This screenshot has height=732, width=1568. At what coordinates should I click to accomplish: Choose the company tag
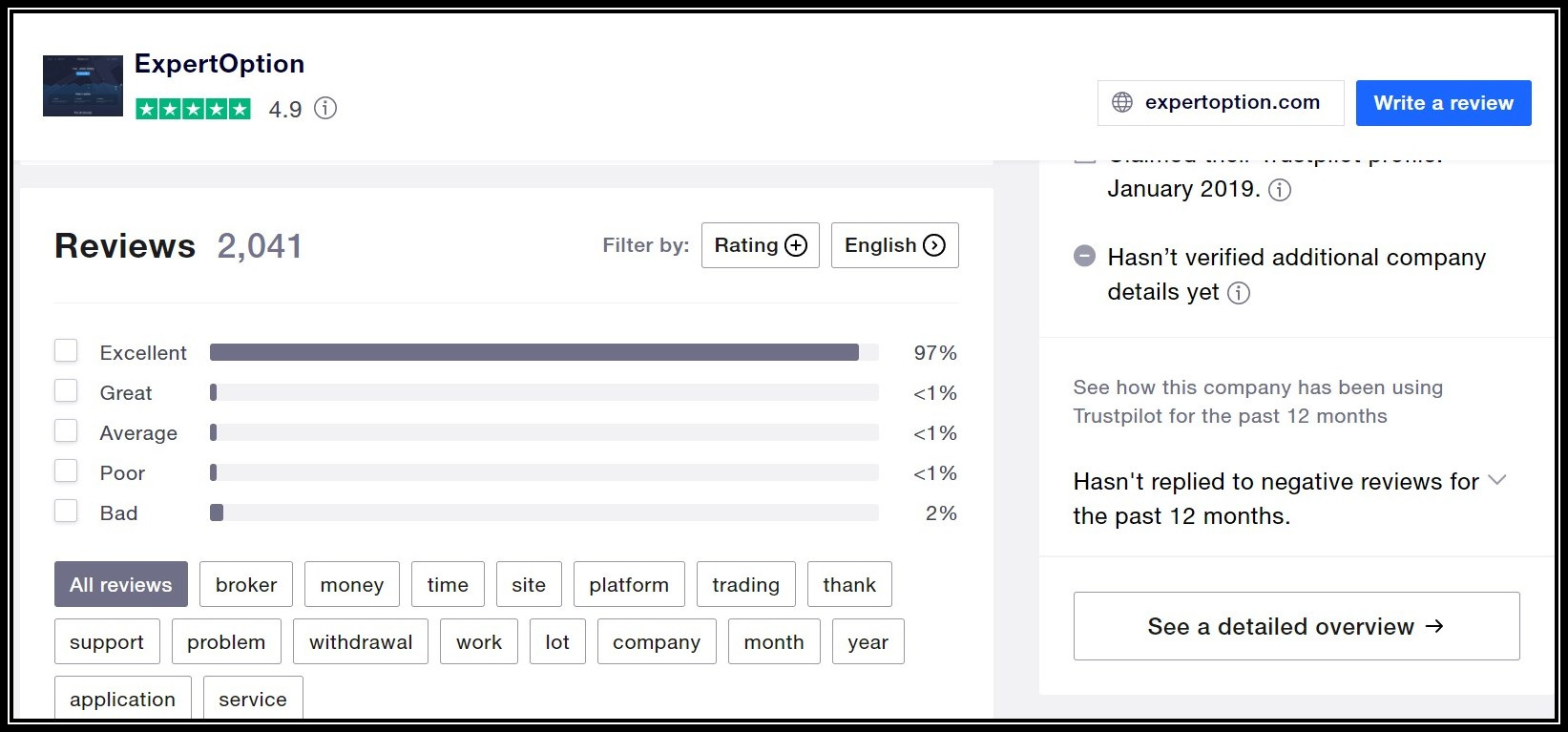[657, 641]
